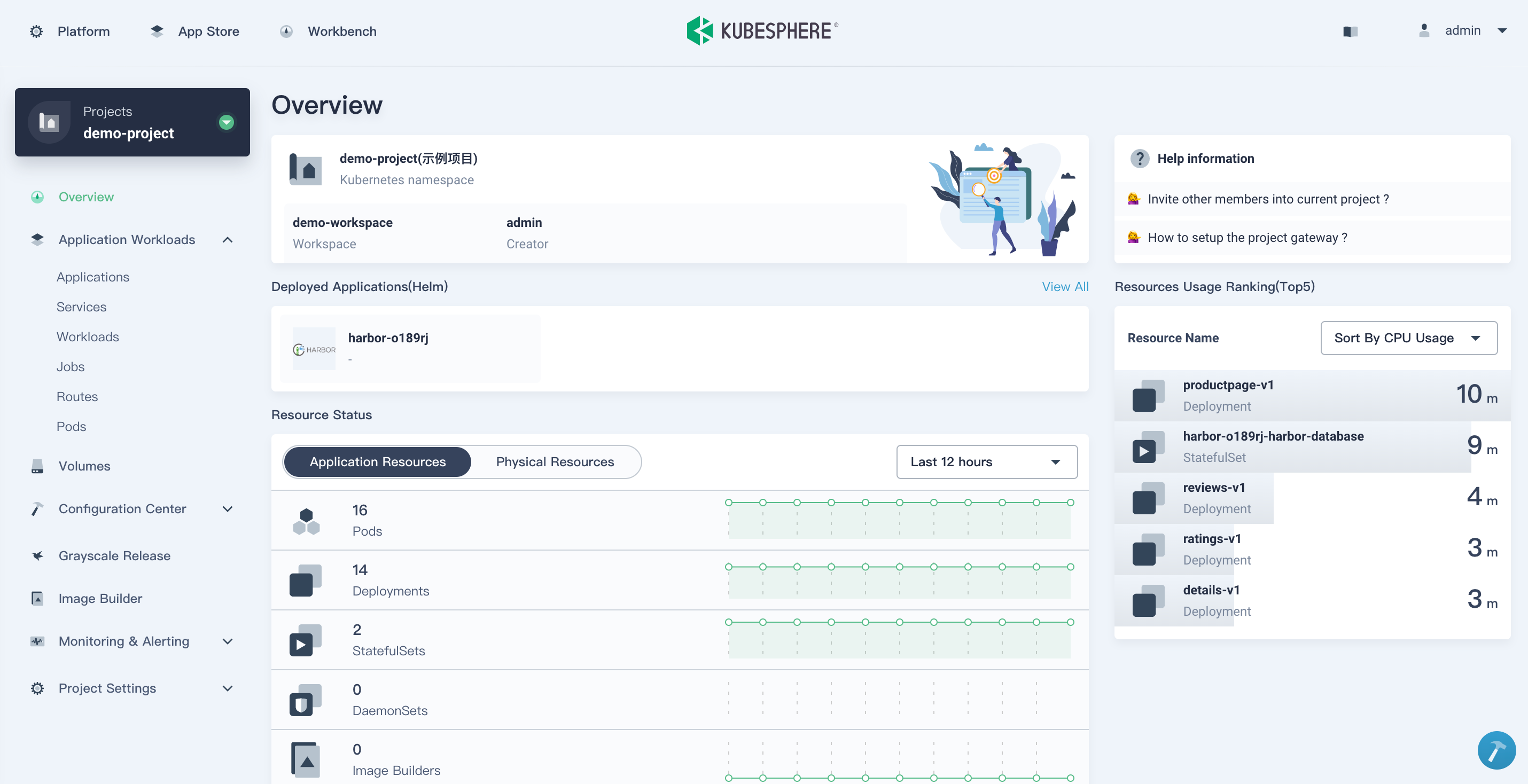Select the Volumes sidebar icon

tap(37, 466)
